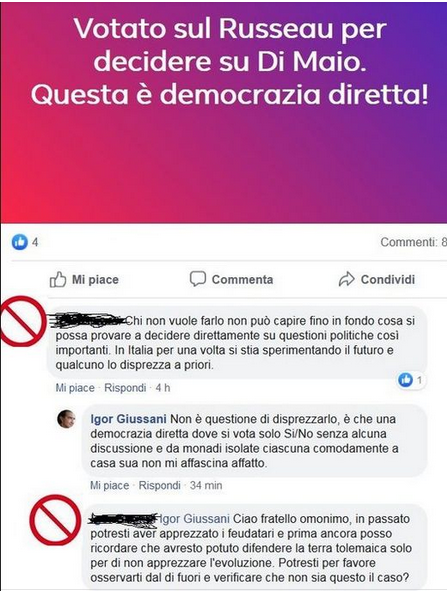Click the 4 h timestamp

click(163, 387)
